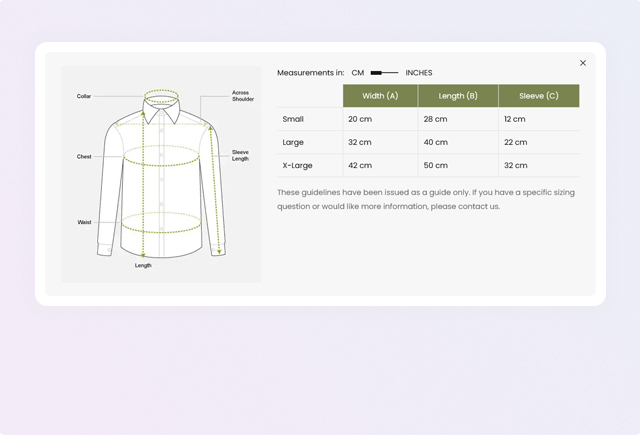Click the 12 cm Small sleeve cell

coord(515,119)
